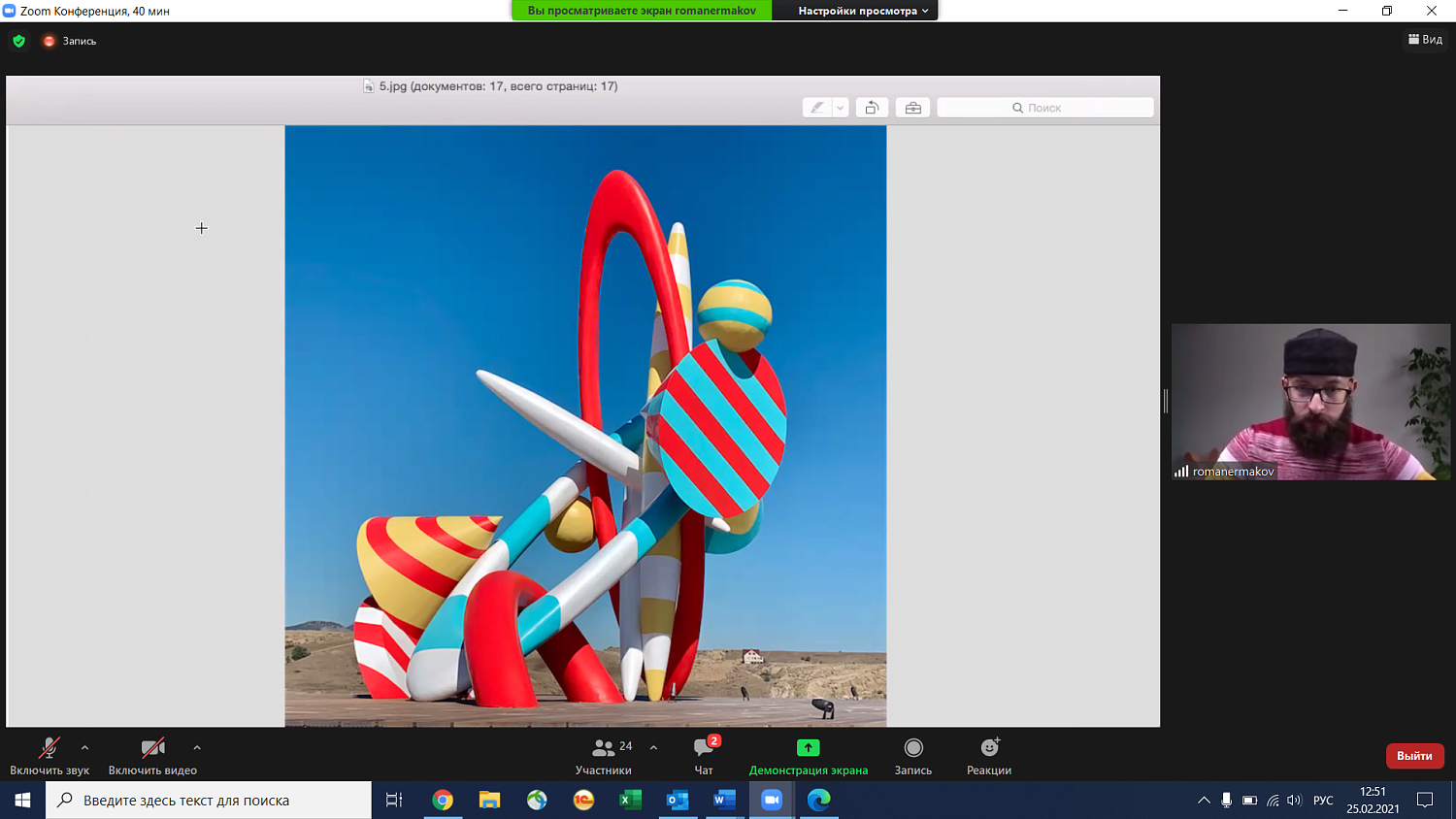1456x819 pixels.
Task: Click the red Запись recording indicator
Action: coord(70,41)
